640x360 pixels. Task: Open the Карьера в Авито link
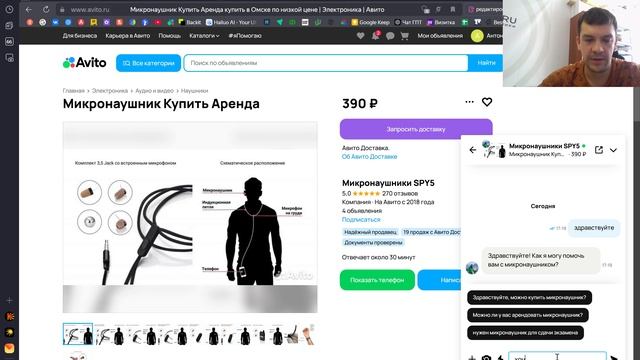point(128,36)
